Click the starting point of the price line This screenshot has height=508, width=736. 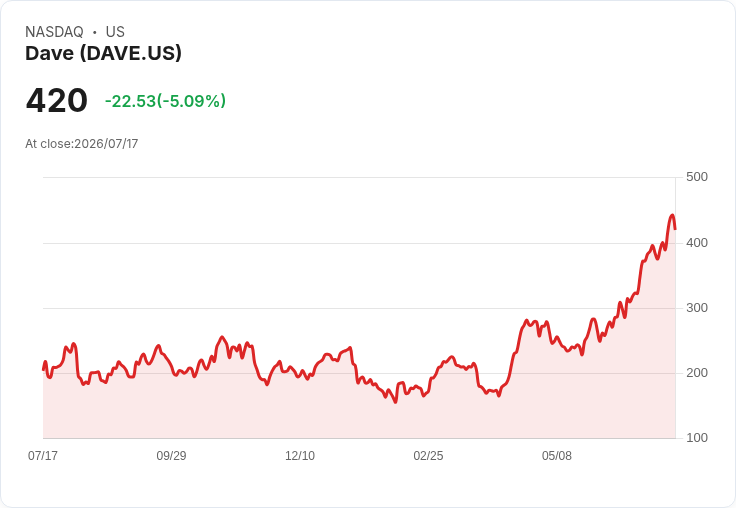44,369
